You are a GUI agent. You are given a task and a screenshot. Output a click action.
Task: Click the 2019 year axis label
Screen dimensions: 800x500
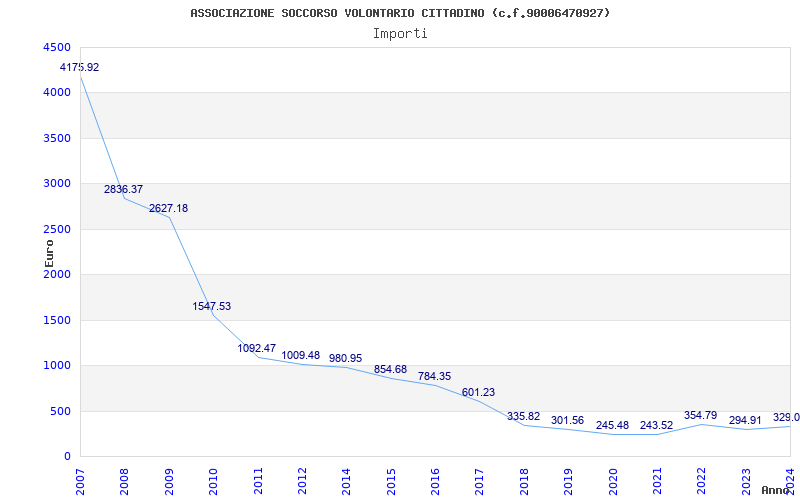568,481
